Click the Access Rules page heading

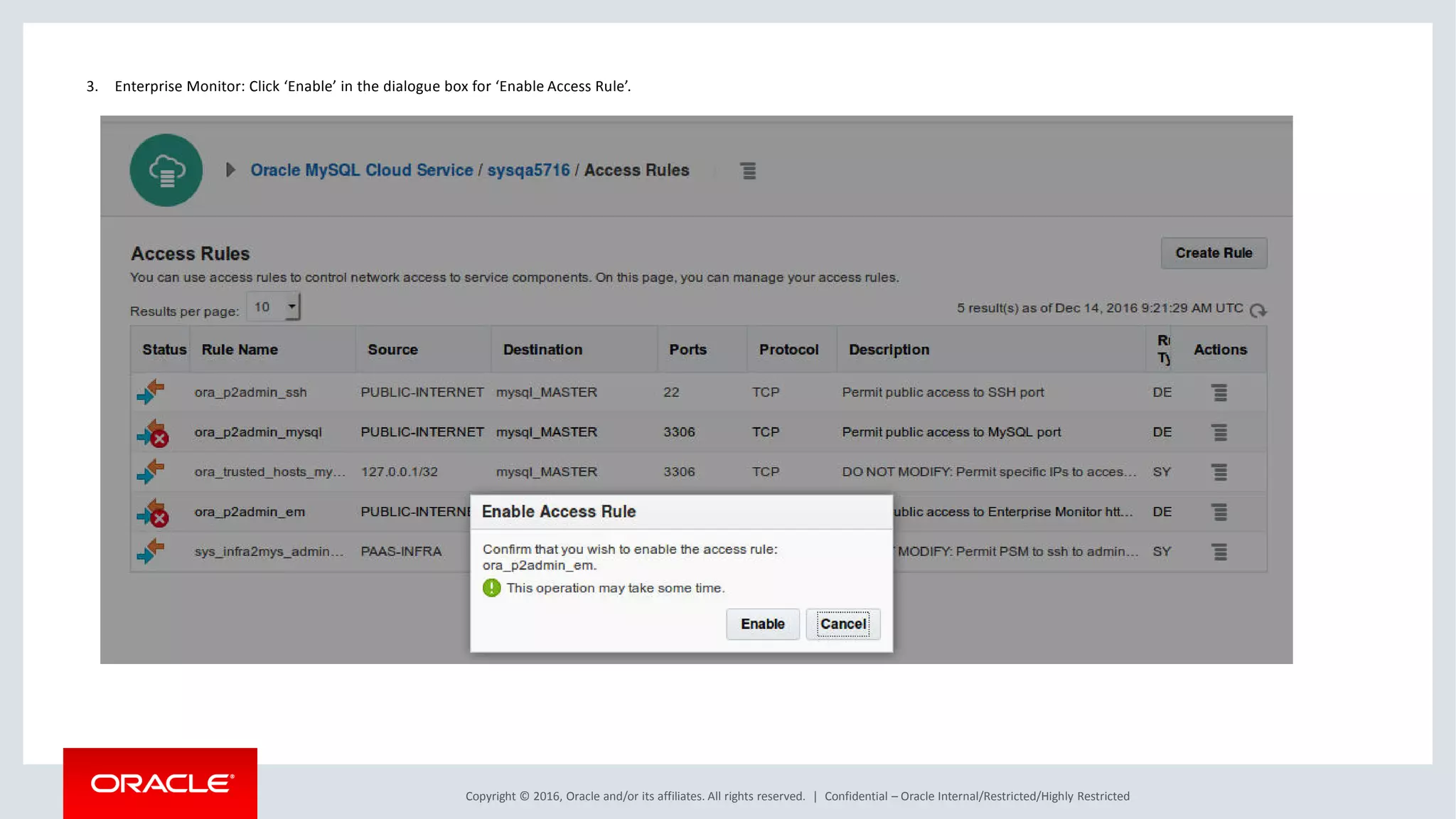[x=190, y=254]
